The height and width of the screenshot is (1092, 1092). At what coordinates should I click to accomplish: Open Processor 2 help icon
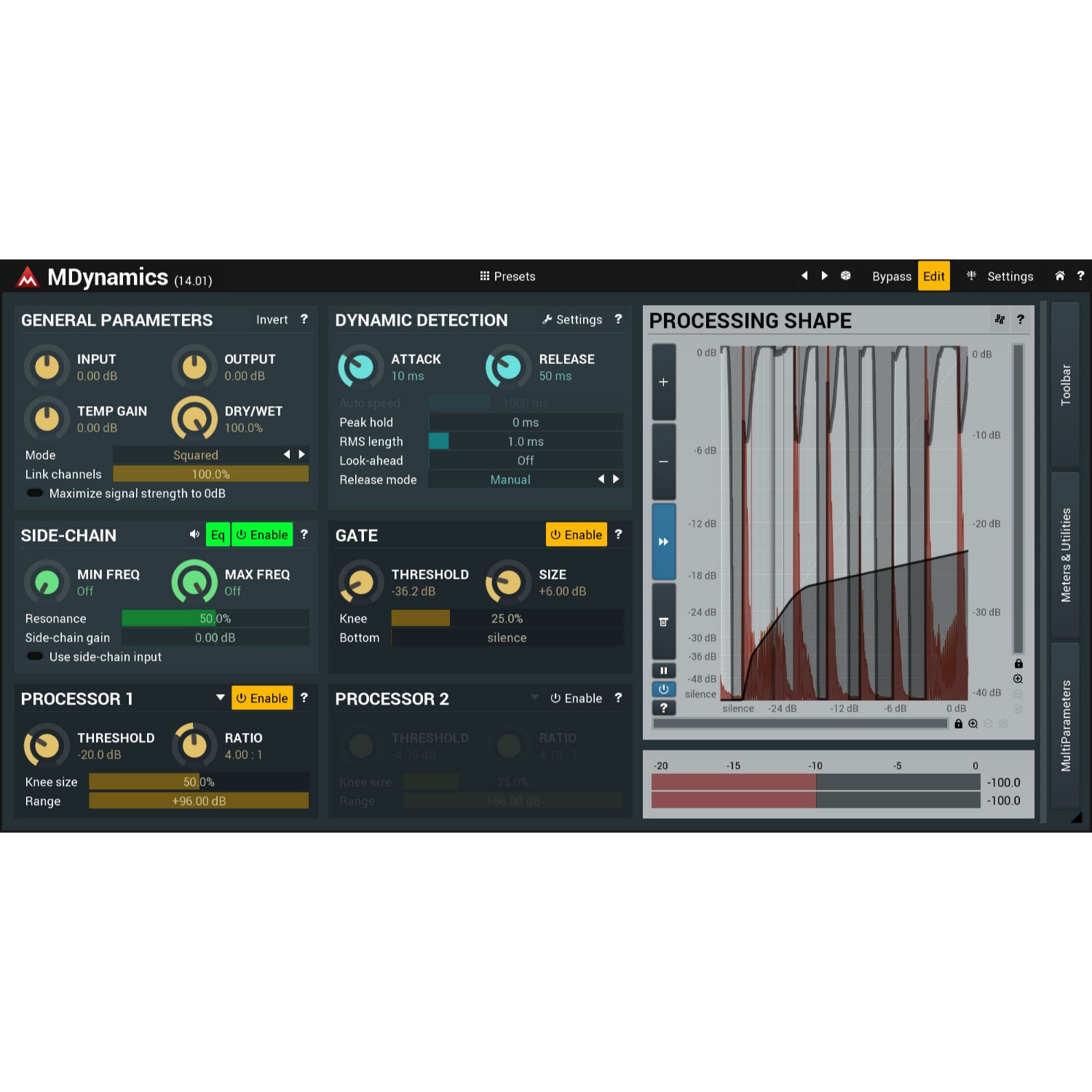click(618, 697)
